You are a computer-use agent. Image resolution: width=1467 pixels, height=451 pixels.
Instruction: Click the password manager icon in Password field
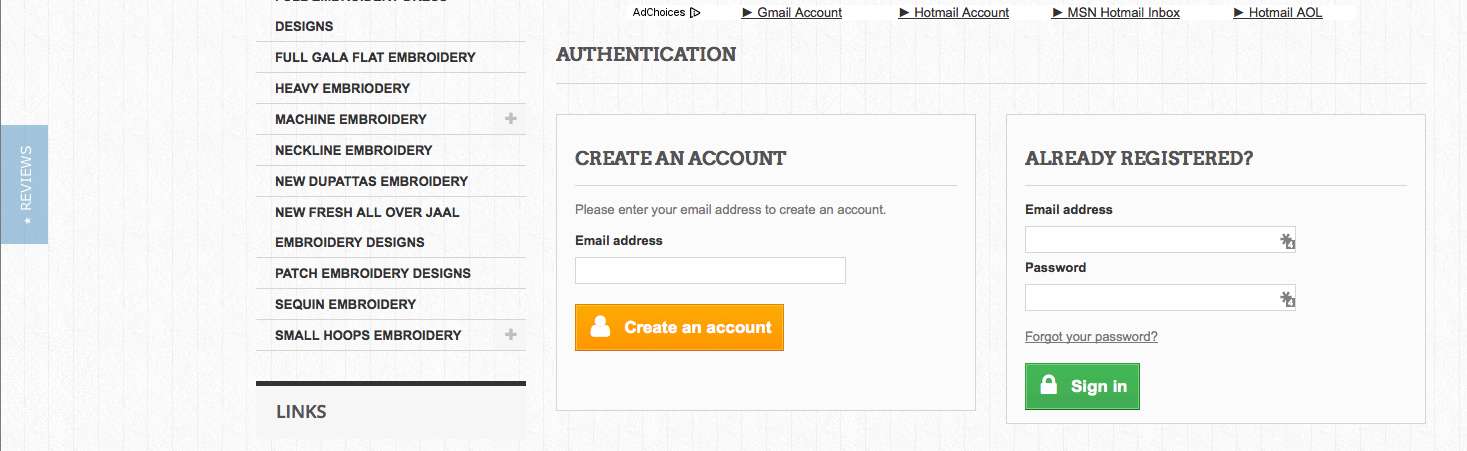[1287, 299]
